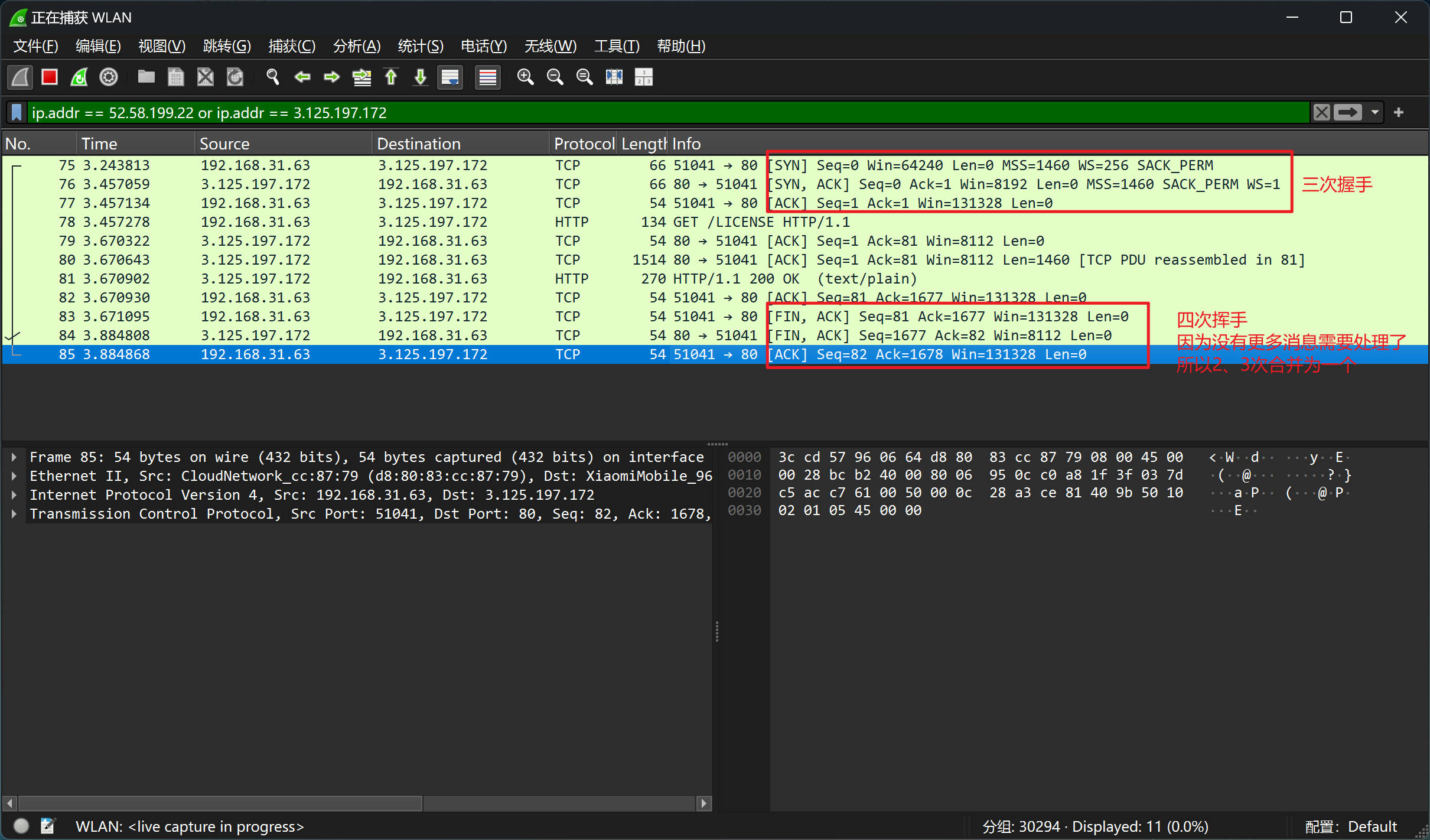Open display filter history dropdown arrow
Image resolution: width=1430 pixels, height=840 pixels.
1375,112
